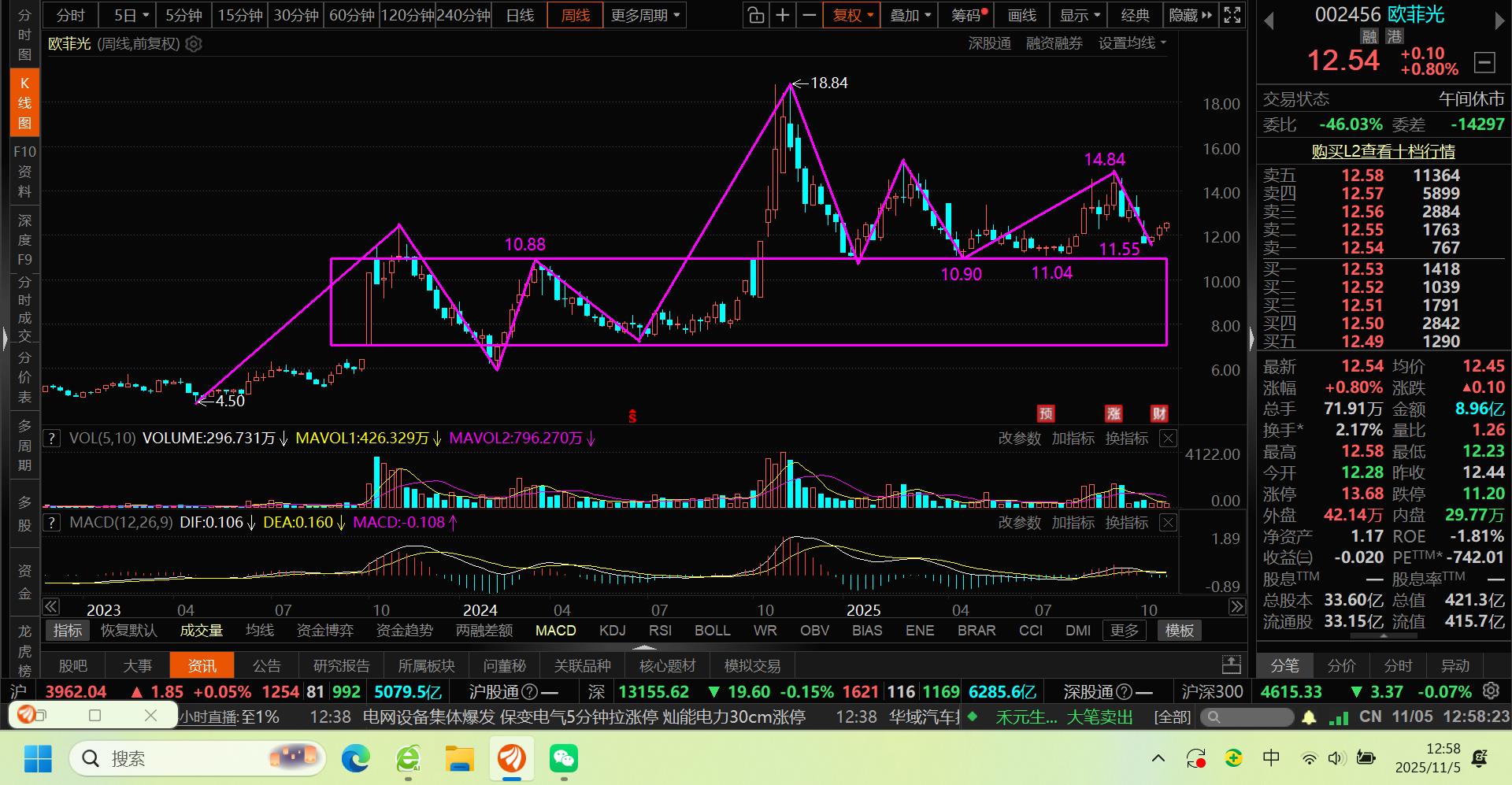
Task: Expand the 设置均线 dropdown
Action: pyautogui.click(x=1132, y=43)
